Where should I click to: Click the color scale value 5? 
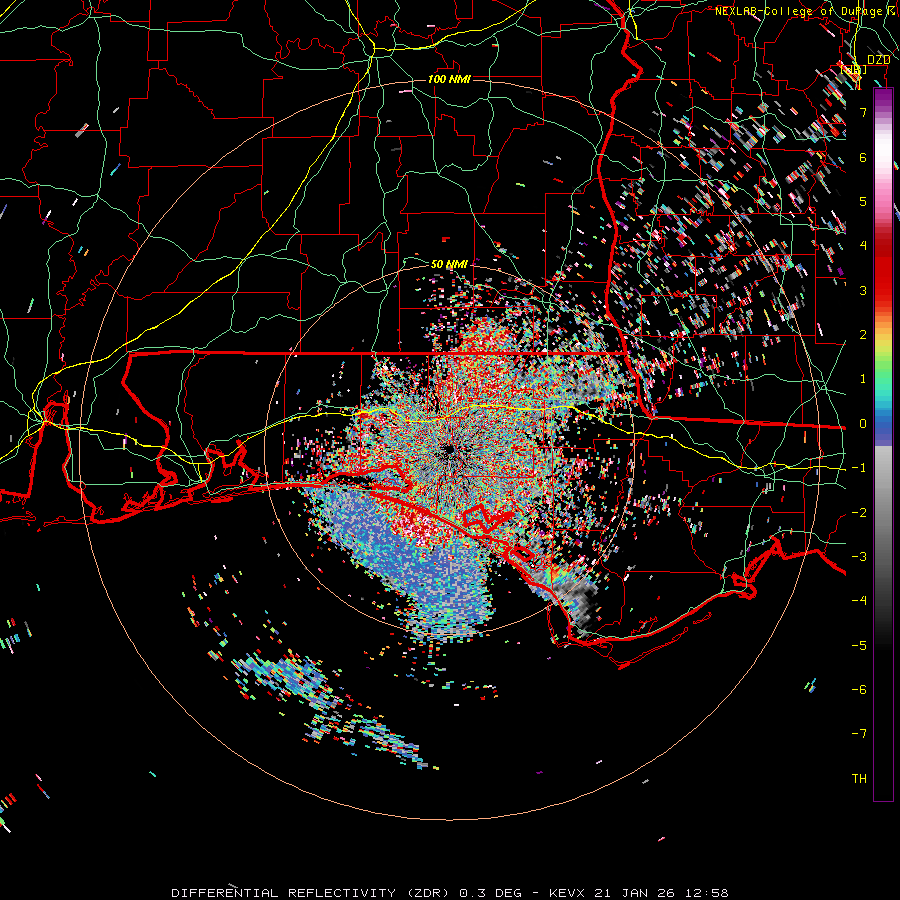coord(863,201)
